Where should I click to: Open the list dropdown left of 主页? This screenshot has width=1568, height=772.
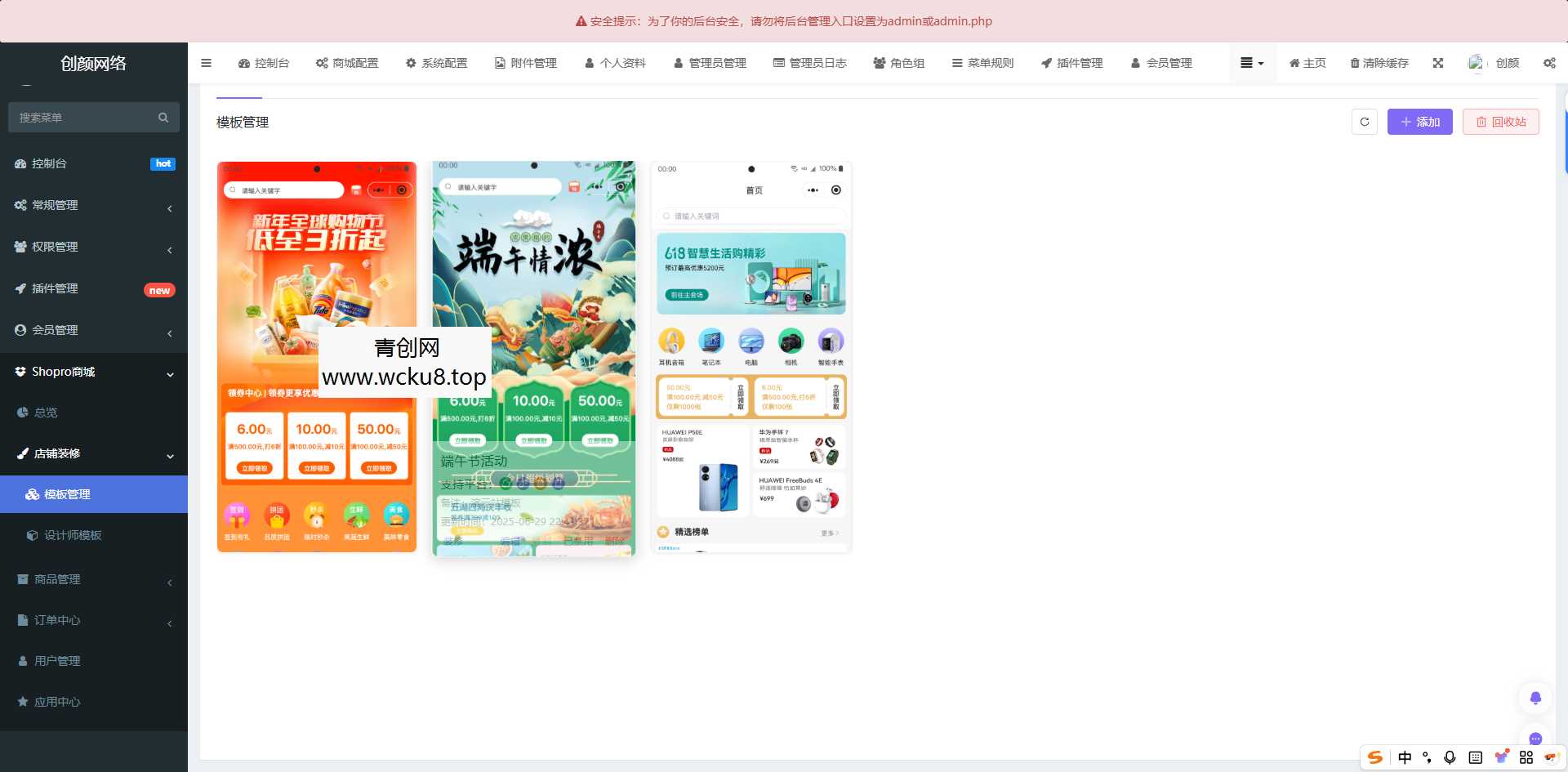point(1251,63)
